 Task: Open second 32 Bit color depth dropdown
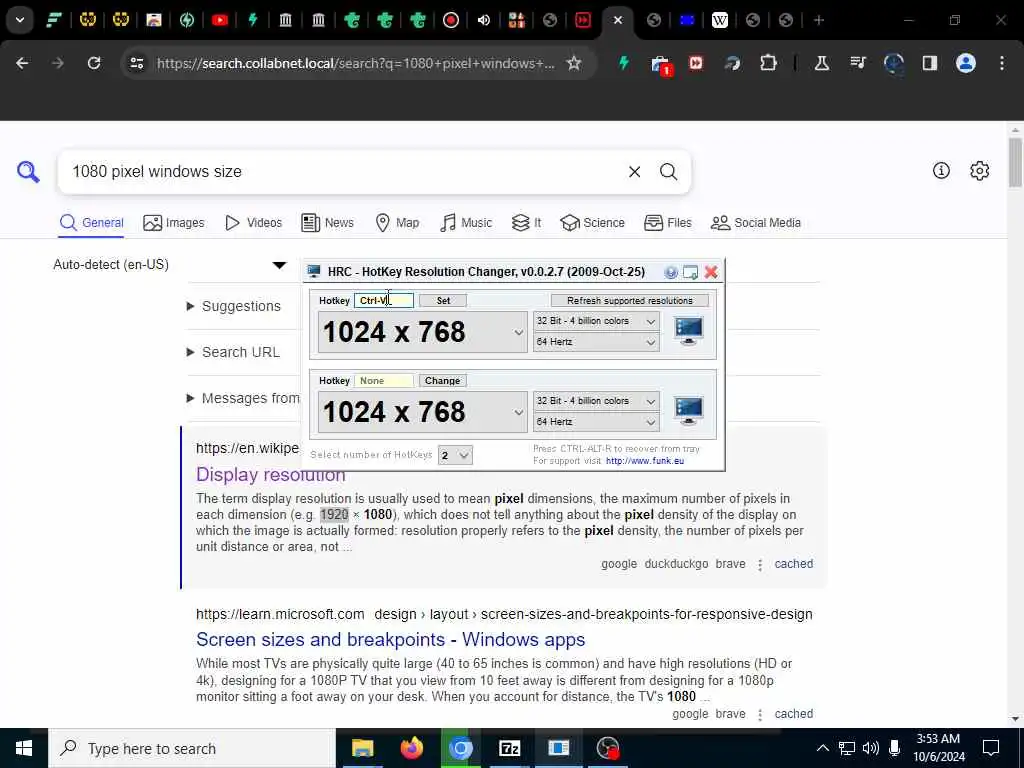(x=596, y=400)
